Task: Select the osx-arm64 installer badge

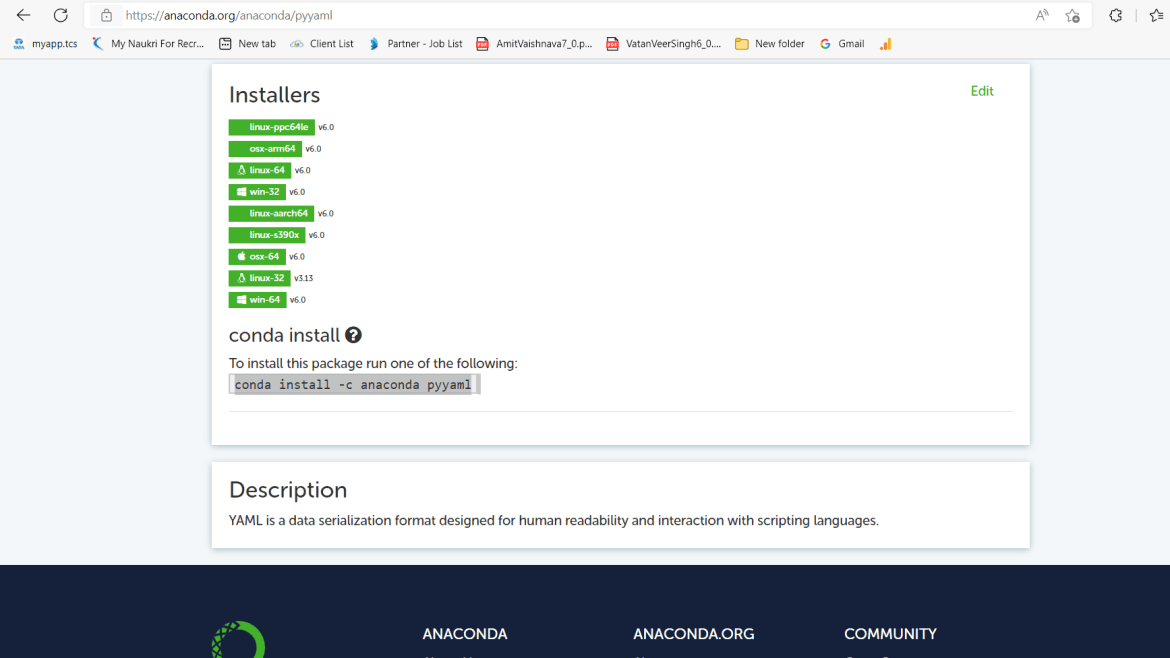Action: tap(266, 148)
